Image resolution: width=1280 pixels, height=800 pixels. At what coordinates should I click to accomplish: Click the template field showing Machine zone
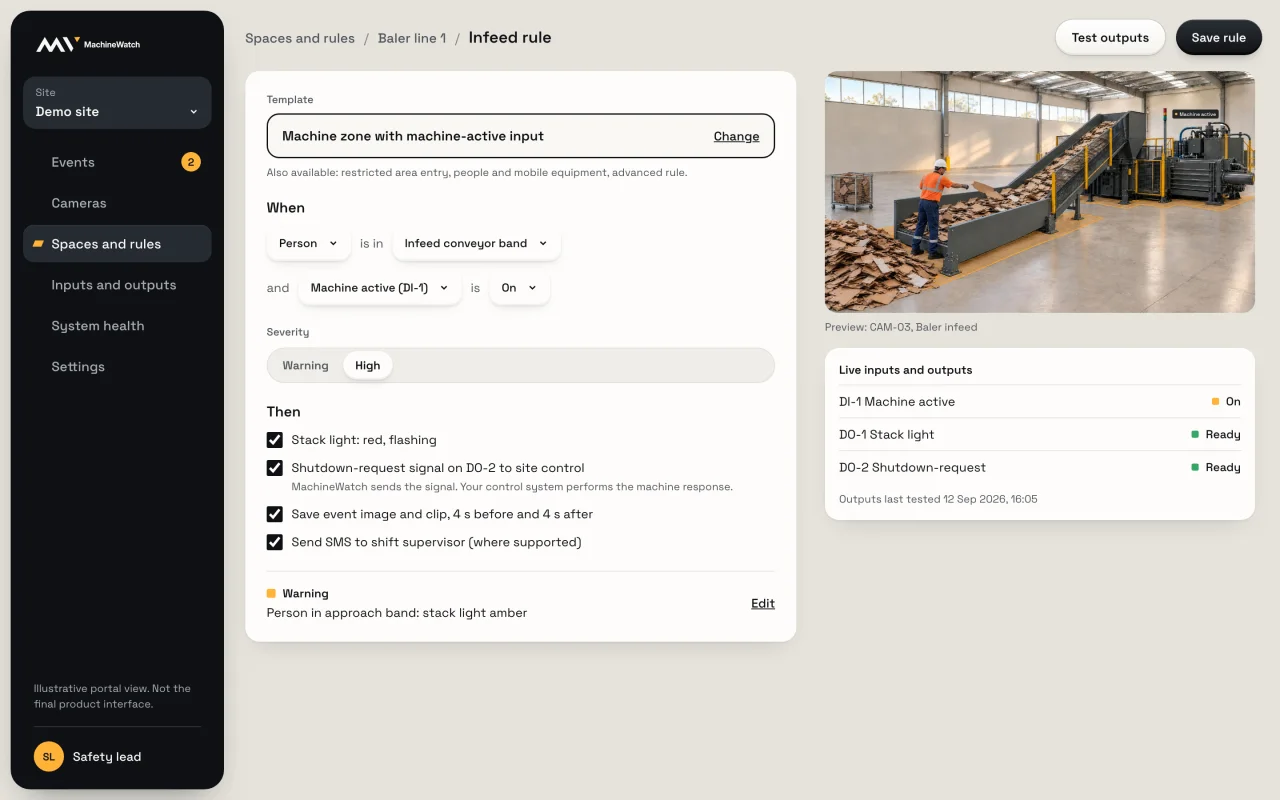(x=521, y=136)
